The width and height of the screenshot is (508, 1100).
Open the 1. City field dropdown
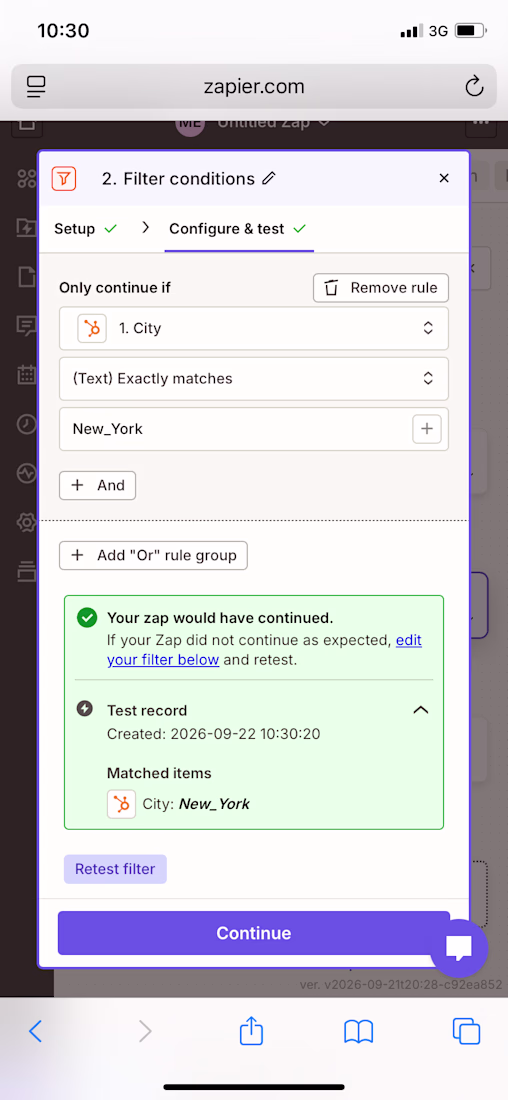click(x=254, y=328)
